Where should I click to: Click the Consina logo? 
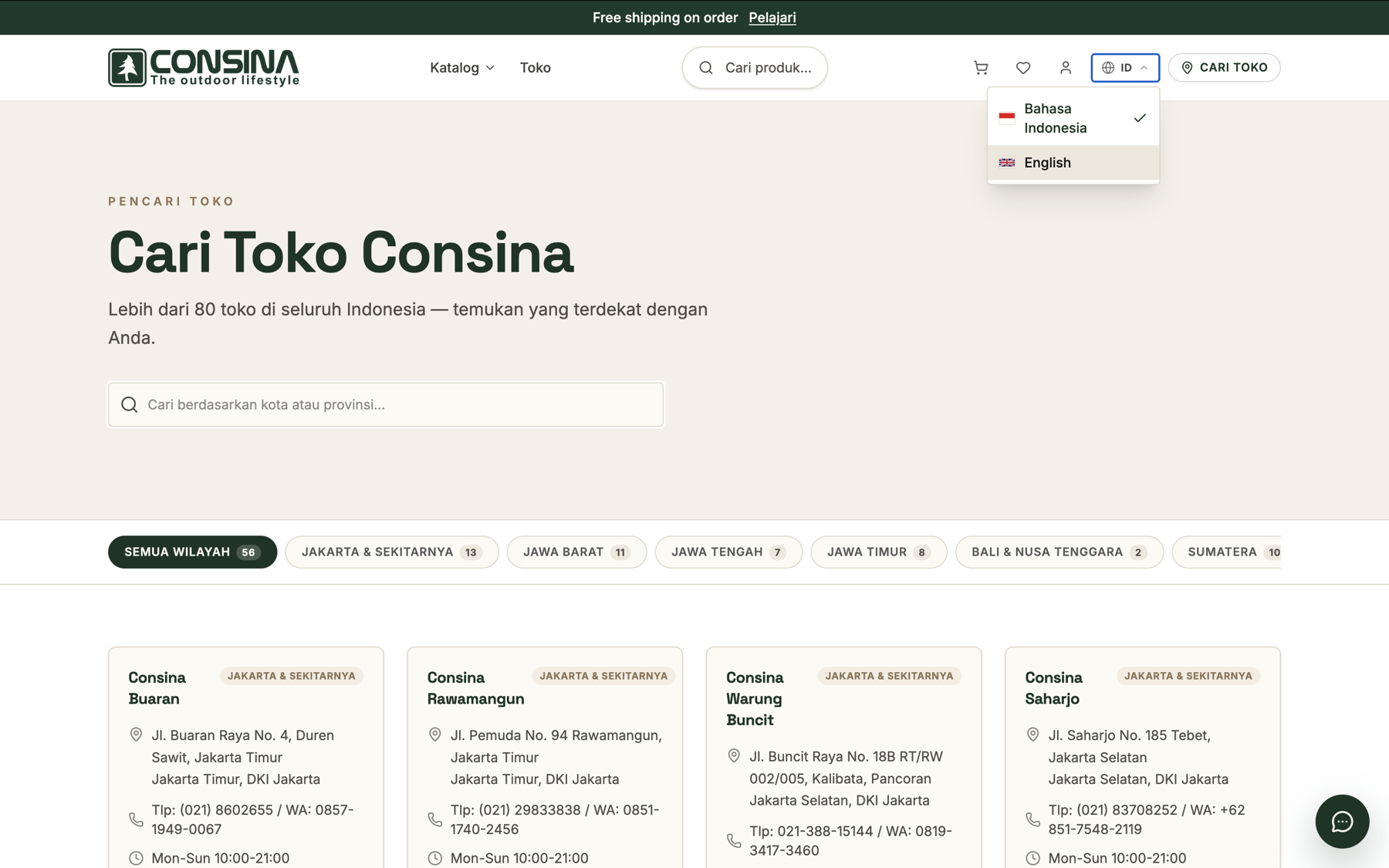[x=204, y=68]
